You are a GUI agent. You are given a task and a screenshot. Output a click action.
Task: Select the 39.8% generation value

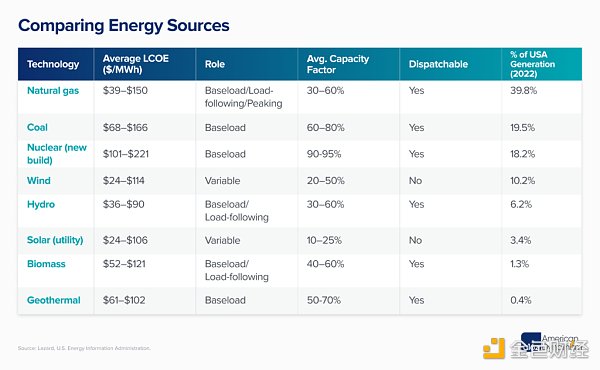(x=523, y=91)
